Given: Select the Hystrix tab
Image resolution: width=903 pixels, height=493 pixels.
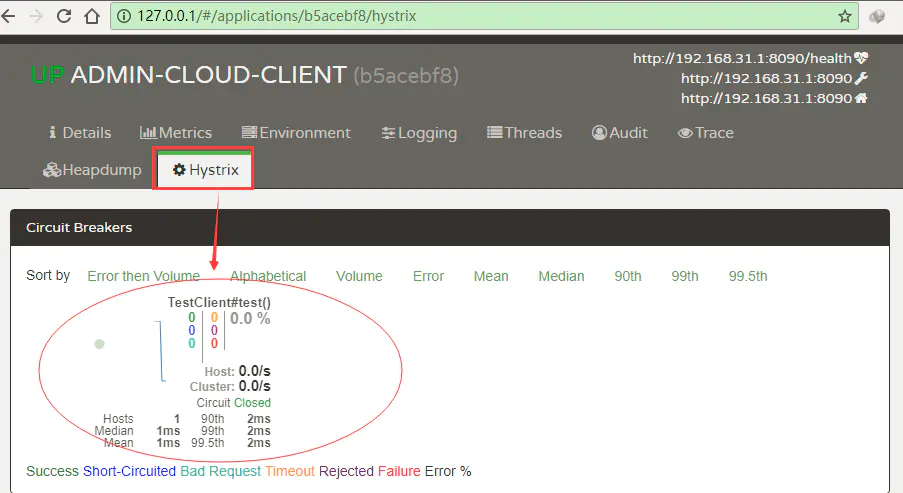Looking at the screenshot, I should tap(204, 169).
